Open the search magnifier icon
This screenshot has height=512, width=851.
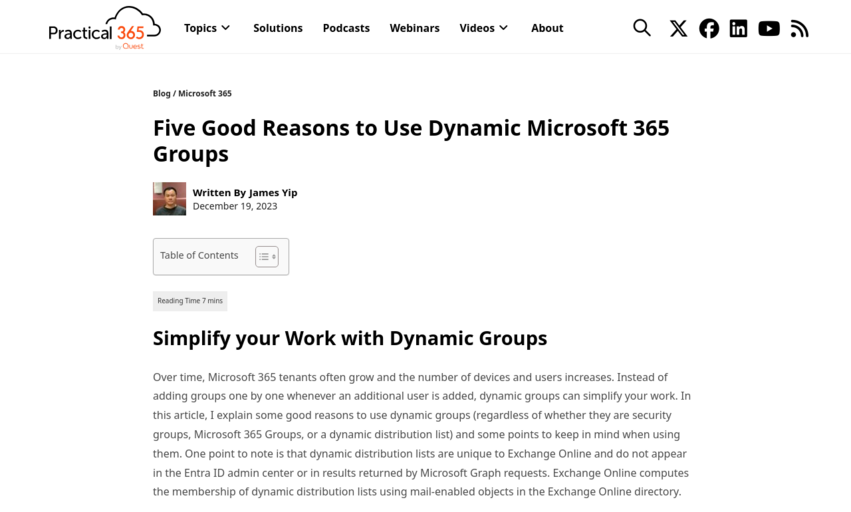pos(642,28)
